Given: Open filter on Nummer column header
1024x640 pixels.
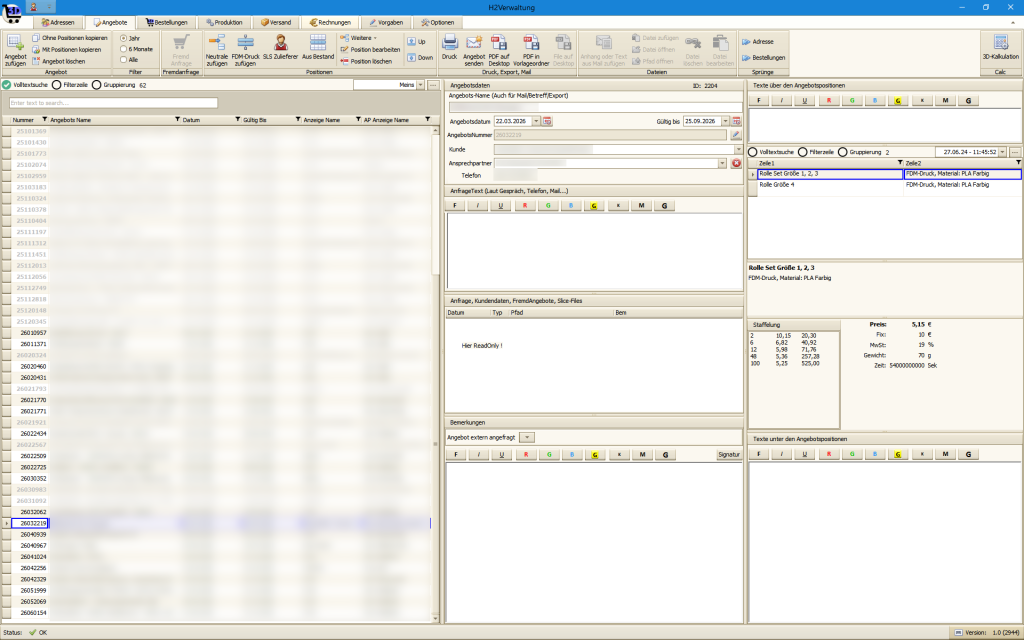Looking at the screenshot, I should coord(44,120).
